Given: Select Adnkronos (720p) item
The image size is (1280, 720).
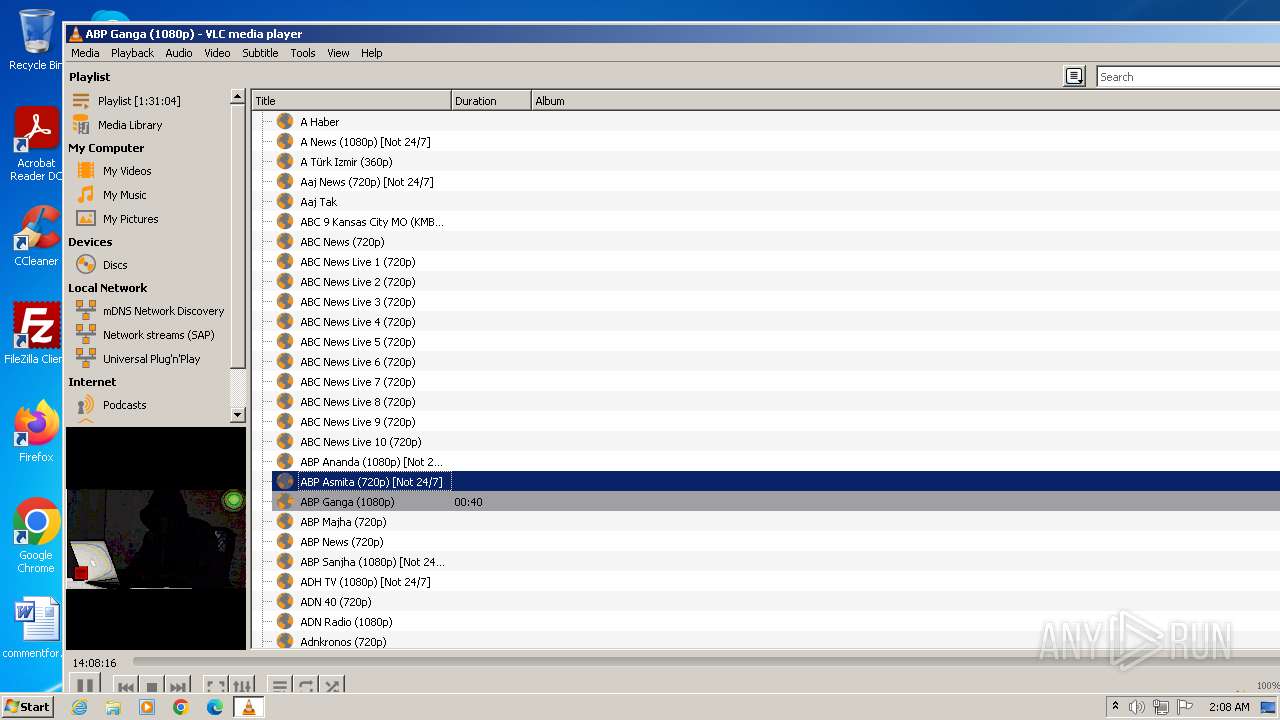Looking at the screenshot, I should 343,642.
